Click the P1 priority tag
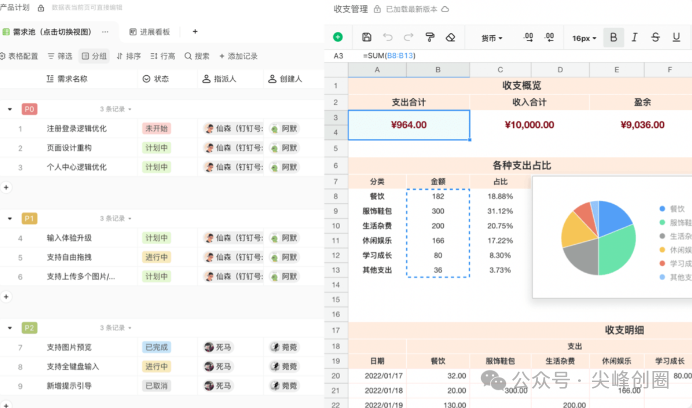 29,219
